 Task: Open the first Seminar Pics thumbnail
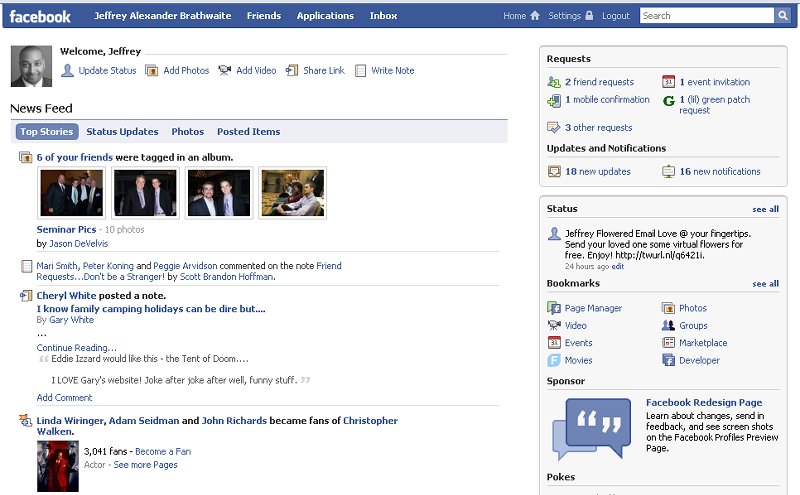coord(71,193)
